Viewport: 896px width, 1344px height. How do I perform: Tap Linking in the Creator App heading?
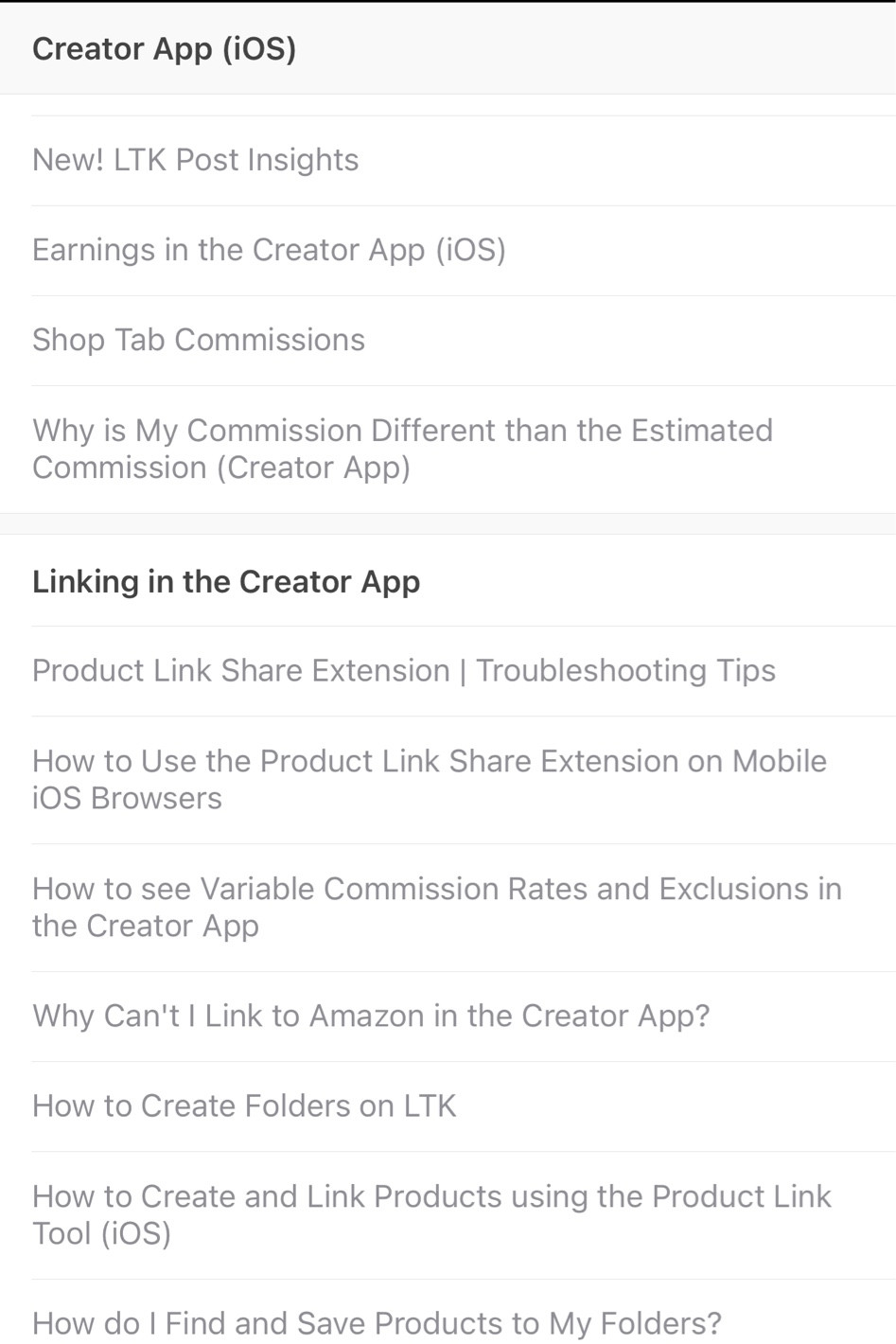(226, 581)
